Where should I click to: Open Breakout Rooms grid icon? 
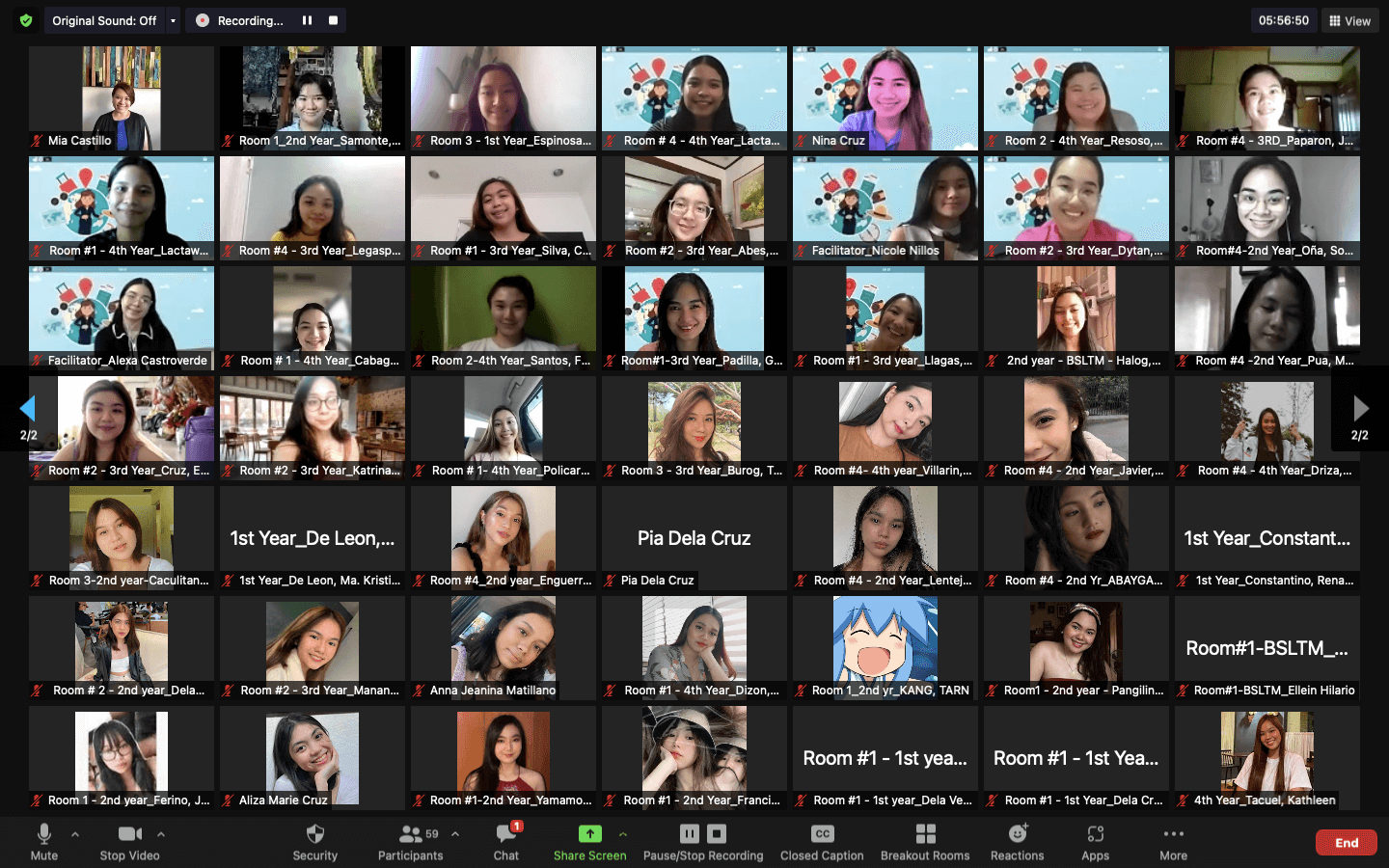(925, 834)
